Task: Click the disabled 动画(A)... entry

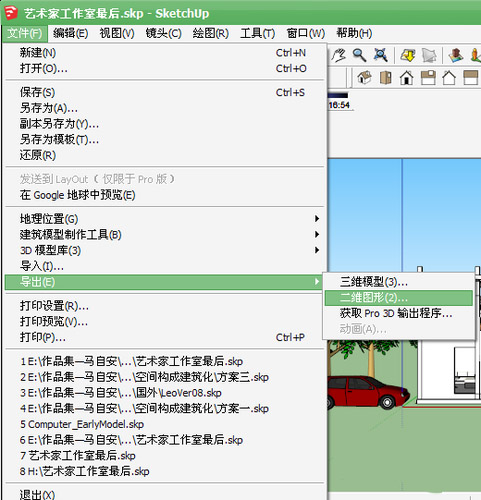Action: coord(399,329)
